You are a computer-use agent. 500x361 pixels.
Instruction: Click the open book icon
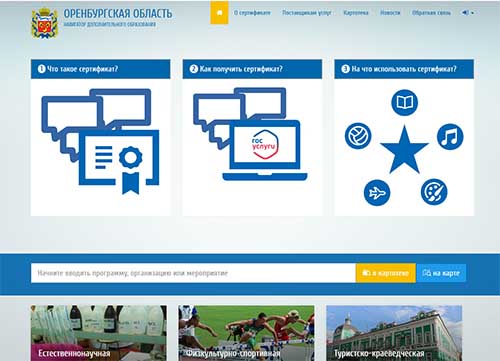(404, 102)
